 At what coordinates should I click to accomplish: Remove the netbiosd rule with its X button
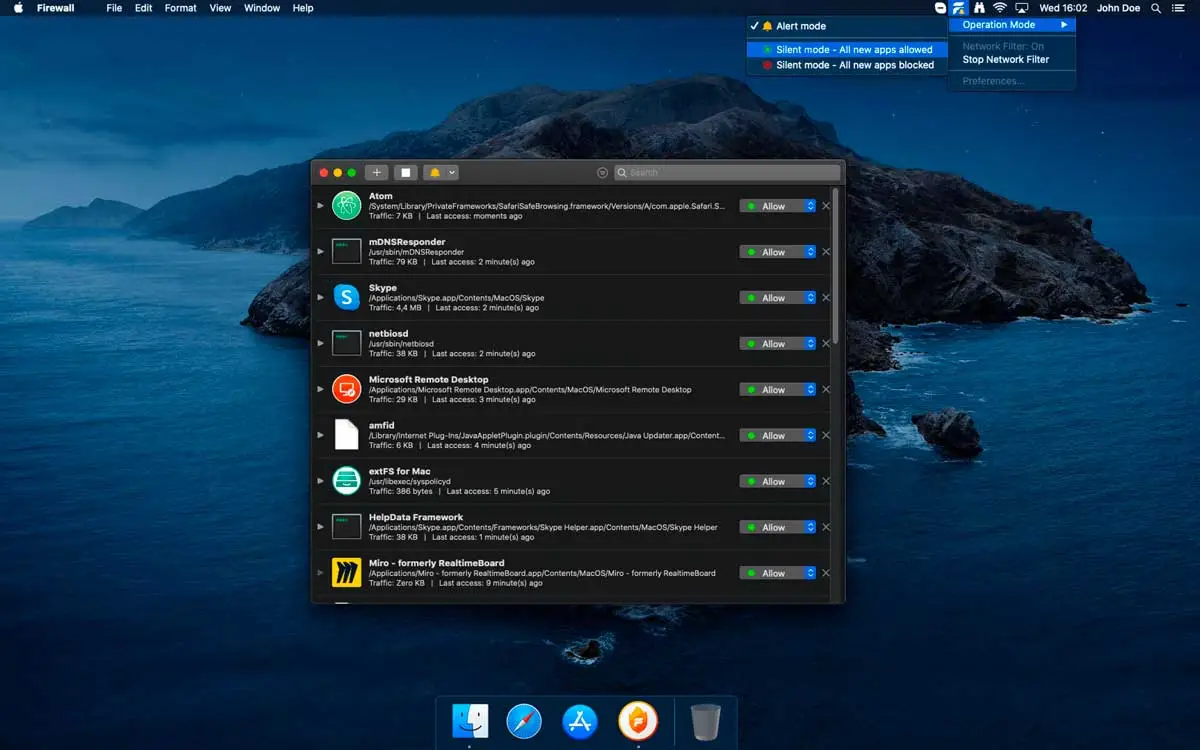click(x=824, y=343)
